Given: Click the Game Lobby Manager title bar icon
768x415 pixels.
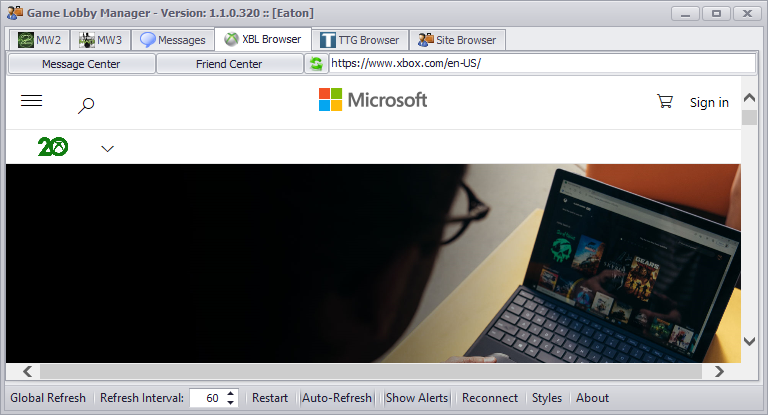Looking at the screenshot, I should [x=15, y=13].
